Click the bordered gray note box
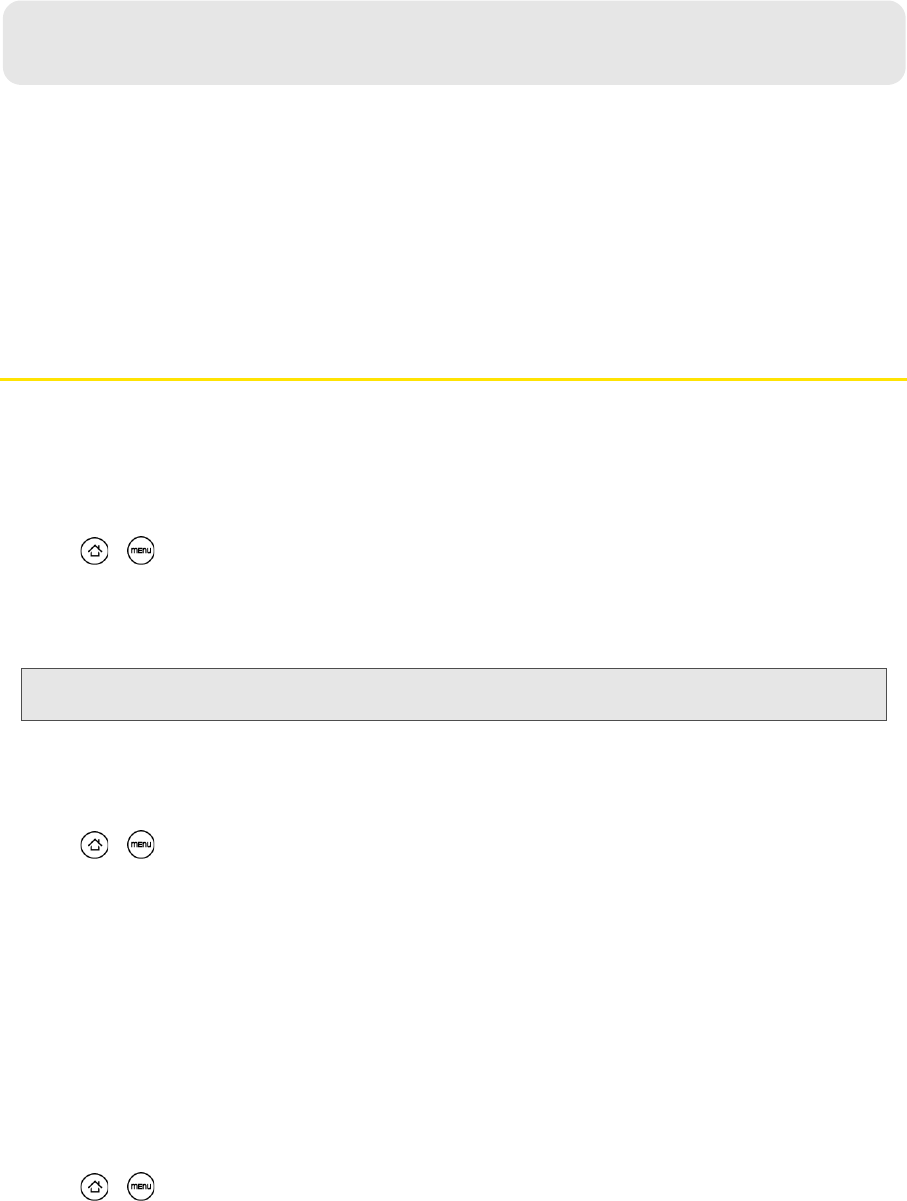Viewport: 907px width, 1201px height. (454, 694)
